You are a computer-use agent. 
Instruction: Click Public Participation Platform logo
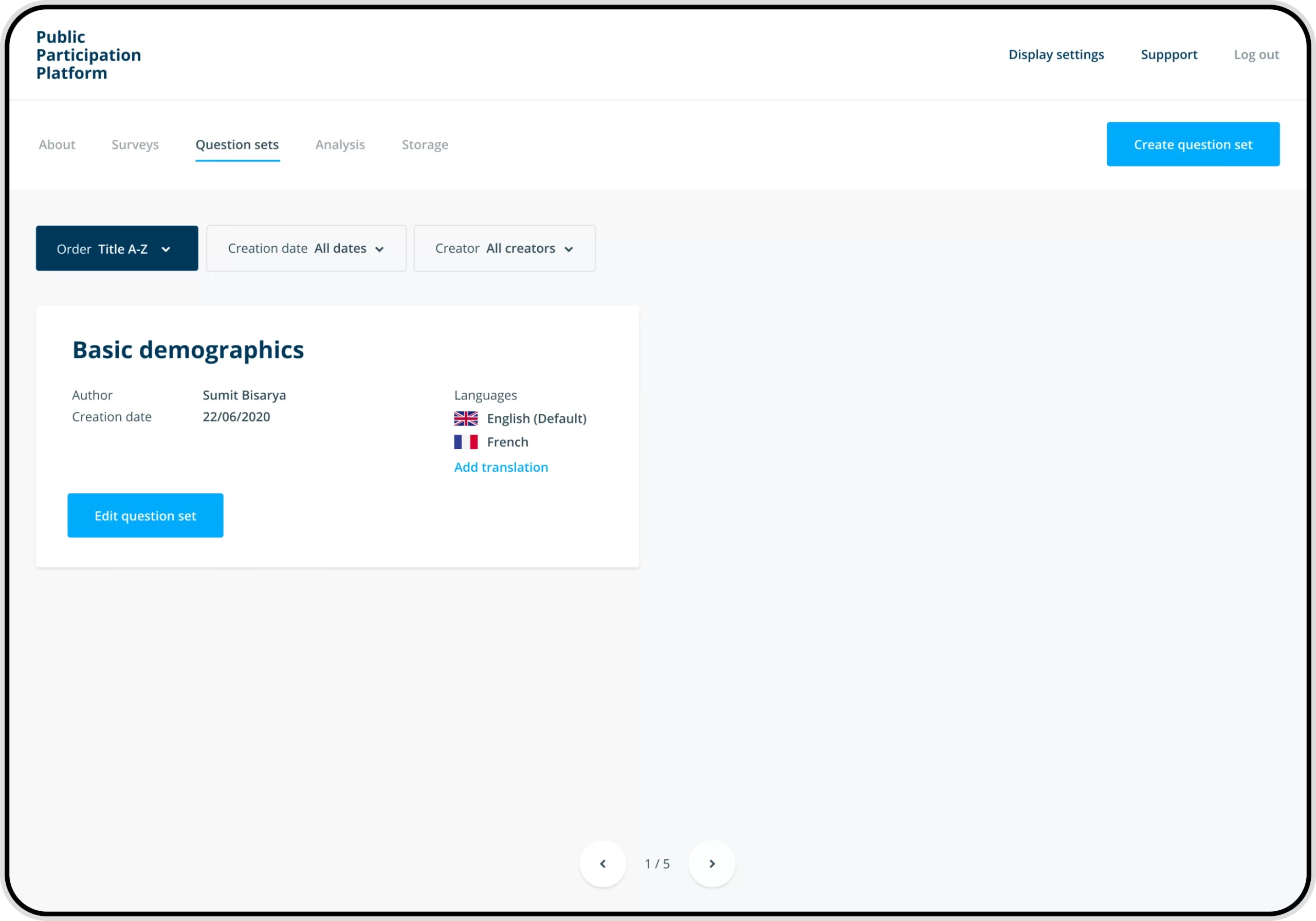[x=88, y=55]
